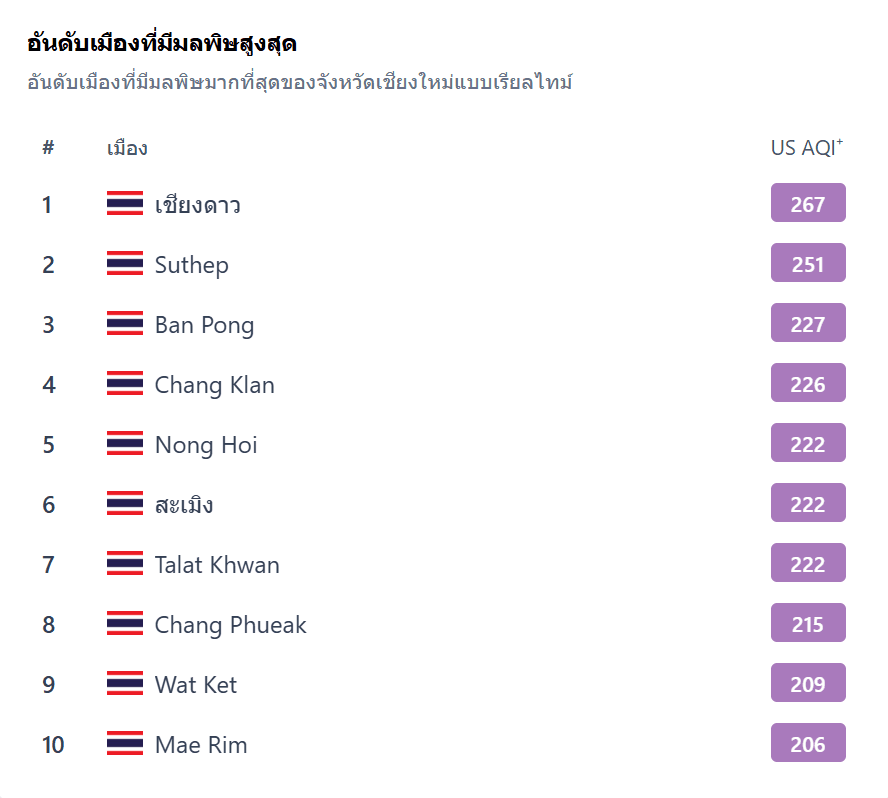
Task: Click the 206 AQI badge for Mae Rim
Action: pyautogui.click(x=807, y=743)
